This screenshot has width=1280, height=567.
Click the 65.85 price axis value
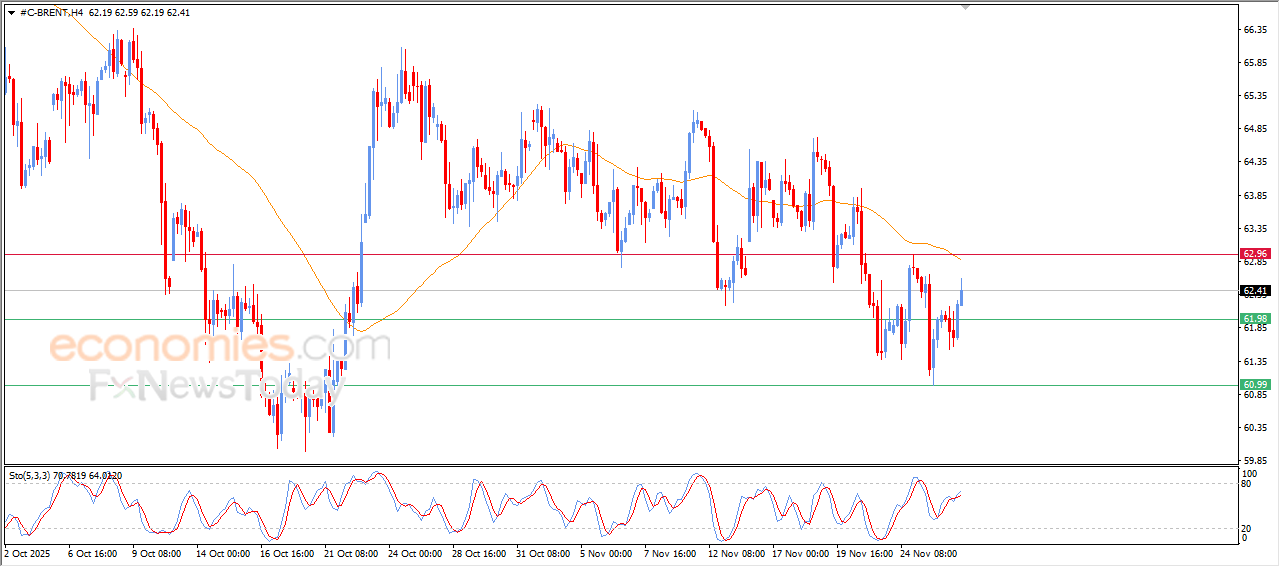[x=1255, y=63]
